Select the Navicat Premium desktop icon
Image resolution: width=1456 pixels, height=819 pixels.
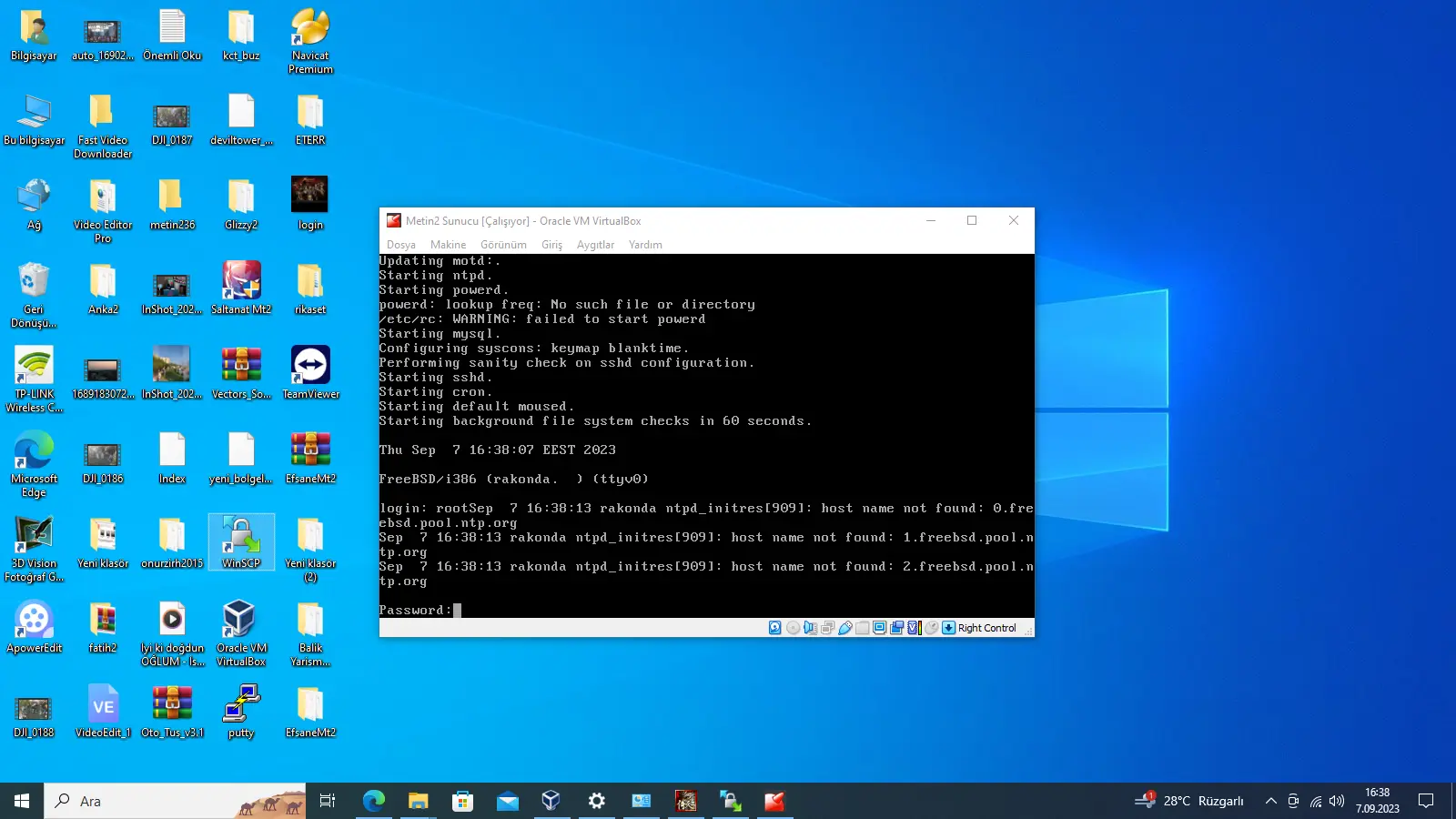(310, 41)
